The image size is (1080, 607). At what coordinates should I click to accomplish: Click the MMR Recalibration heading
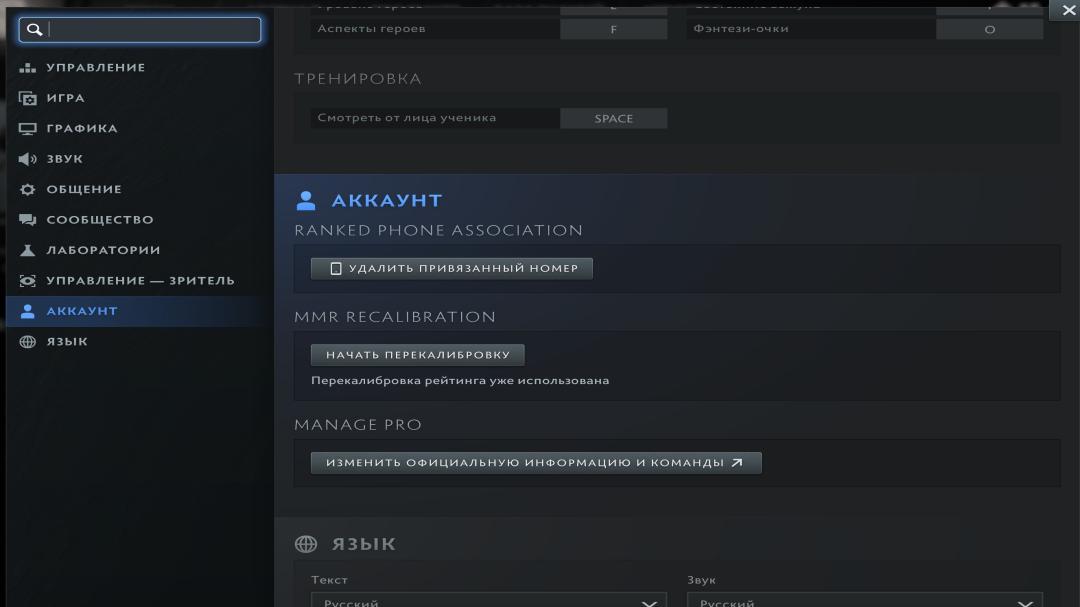[x=395, y=317]
